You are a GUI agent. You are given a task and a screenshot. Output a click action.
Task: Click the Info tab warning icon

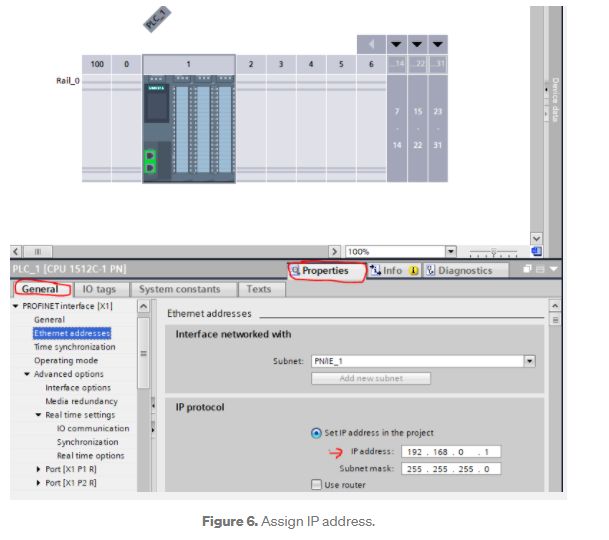pyautogui.click(x=413, y=270)
